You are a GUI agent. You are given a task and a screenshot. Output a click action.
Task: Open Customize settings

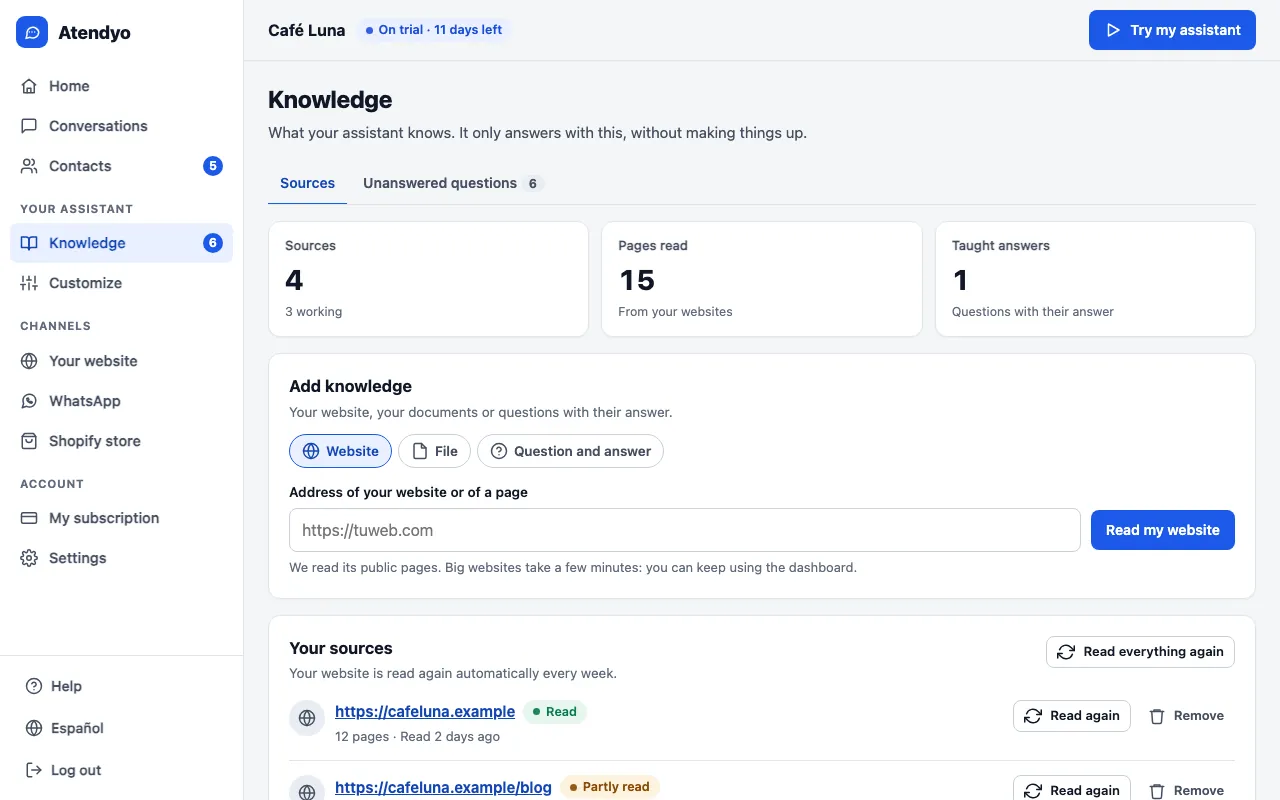121,283
